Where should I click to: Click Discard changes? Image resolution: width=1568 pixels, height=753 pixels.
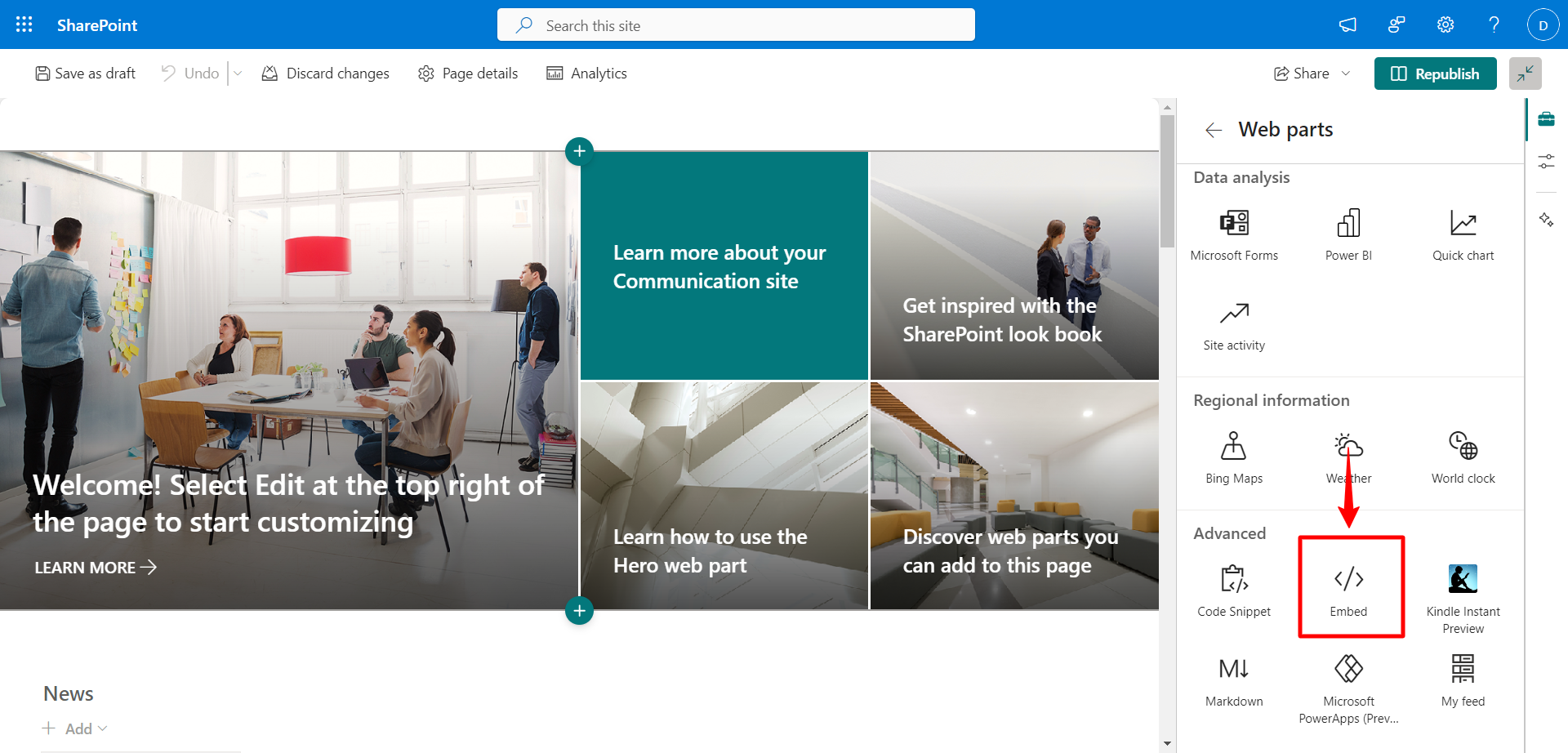(x=325, y=74)
